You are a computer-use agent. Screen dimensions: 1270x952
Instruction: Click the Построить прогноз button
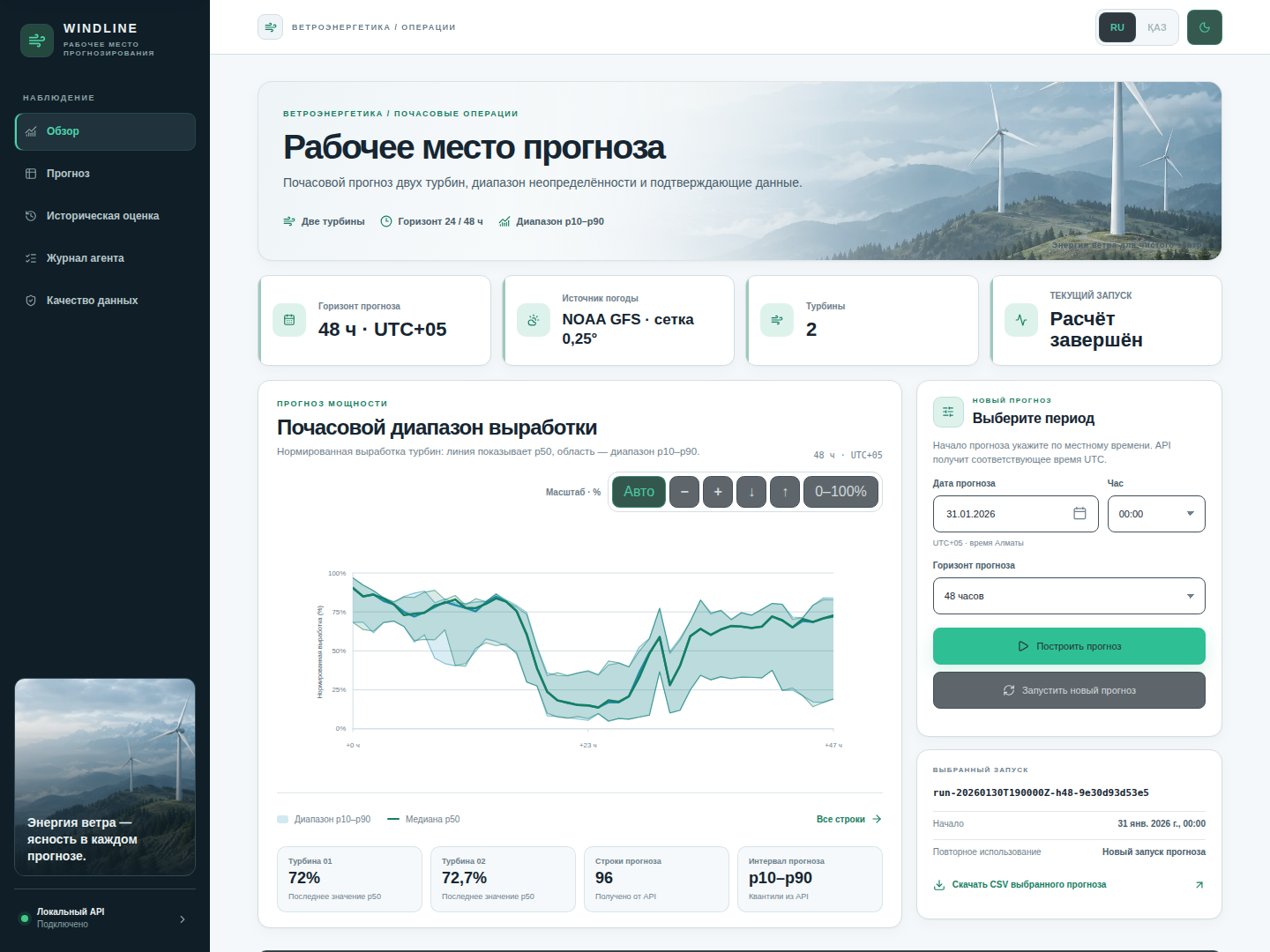click(x=1069, y=646)
